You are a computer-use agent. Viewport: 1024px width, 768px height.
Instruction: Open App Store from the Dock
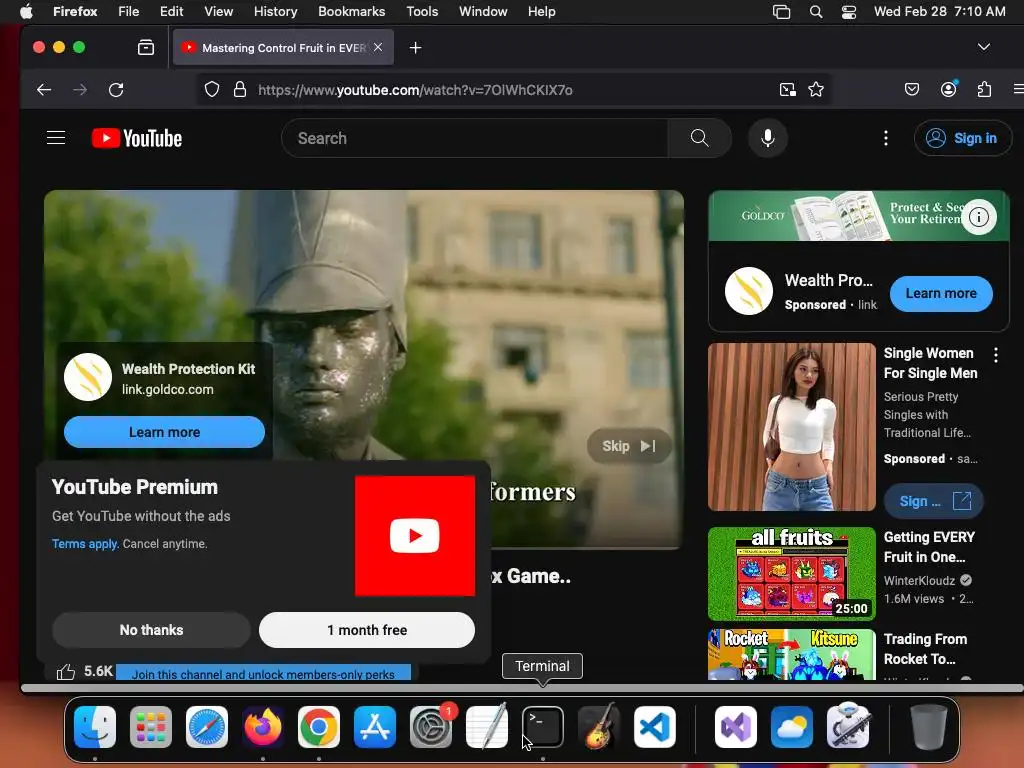[x=375, y=727]
